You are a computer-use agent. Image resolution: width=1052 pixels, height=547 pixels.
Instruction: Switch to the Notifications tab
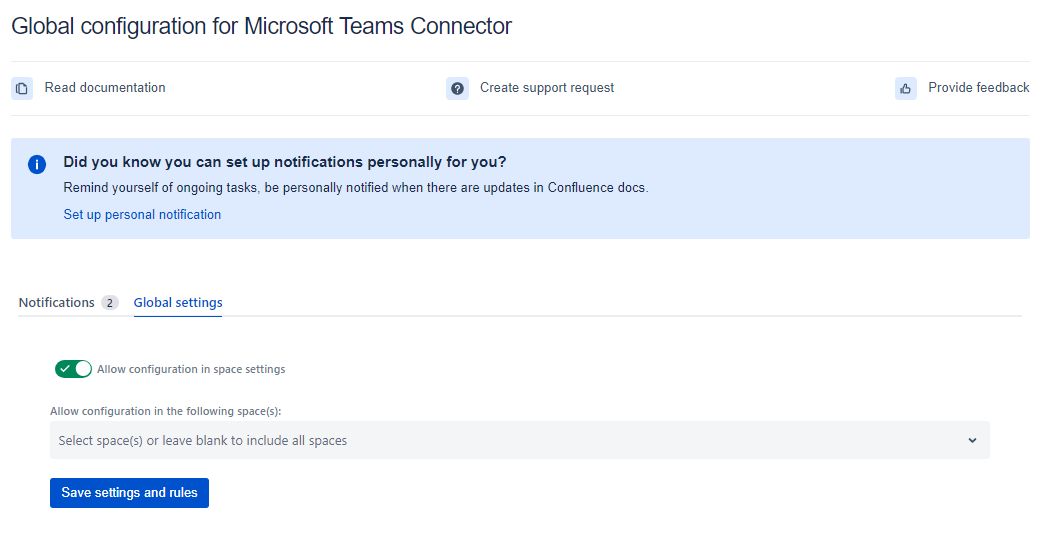click(x=57, y=303)
